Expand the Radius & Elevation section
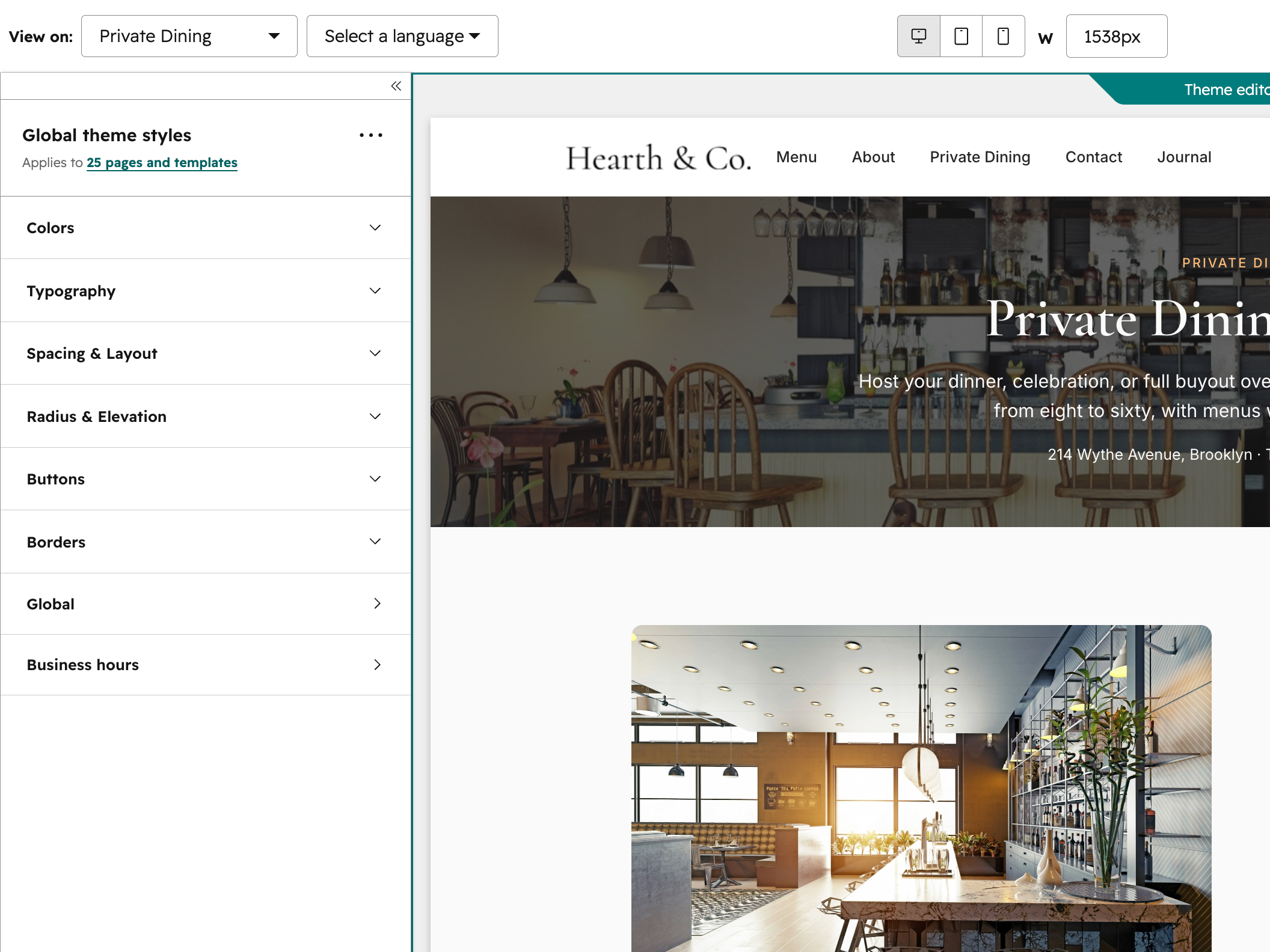The image size is (1270, 952). pyautogui.click(x=206, y=416)
